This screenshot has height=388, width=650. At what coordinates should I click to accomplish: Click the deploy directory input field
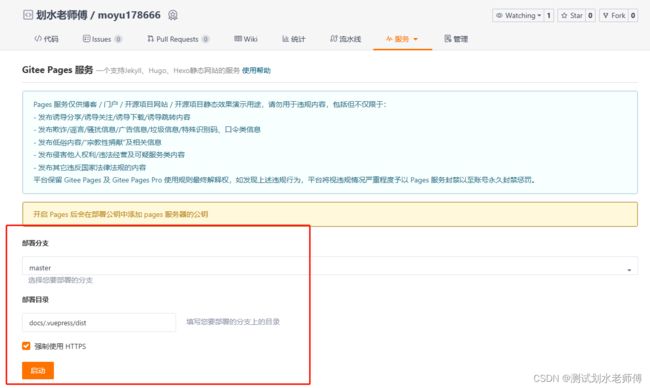click(99, 323)
